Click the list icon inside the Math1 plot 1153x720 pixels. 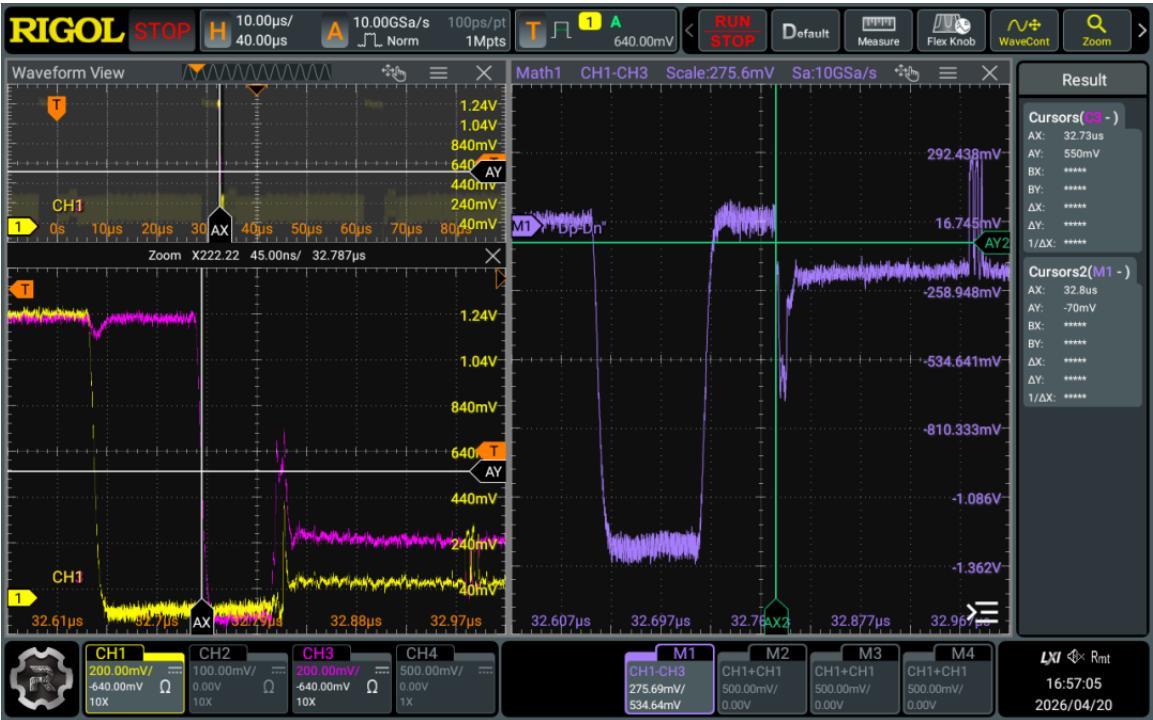click(982, 612)
